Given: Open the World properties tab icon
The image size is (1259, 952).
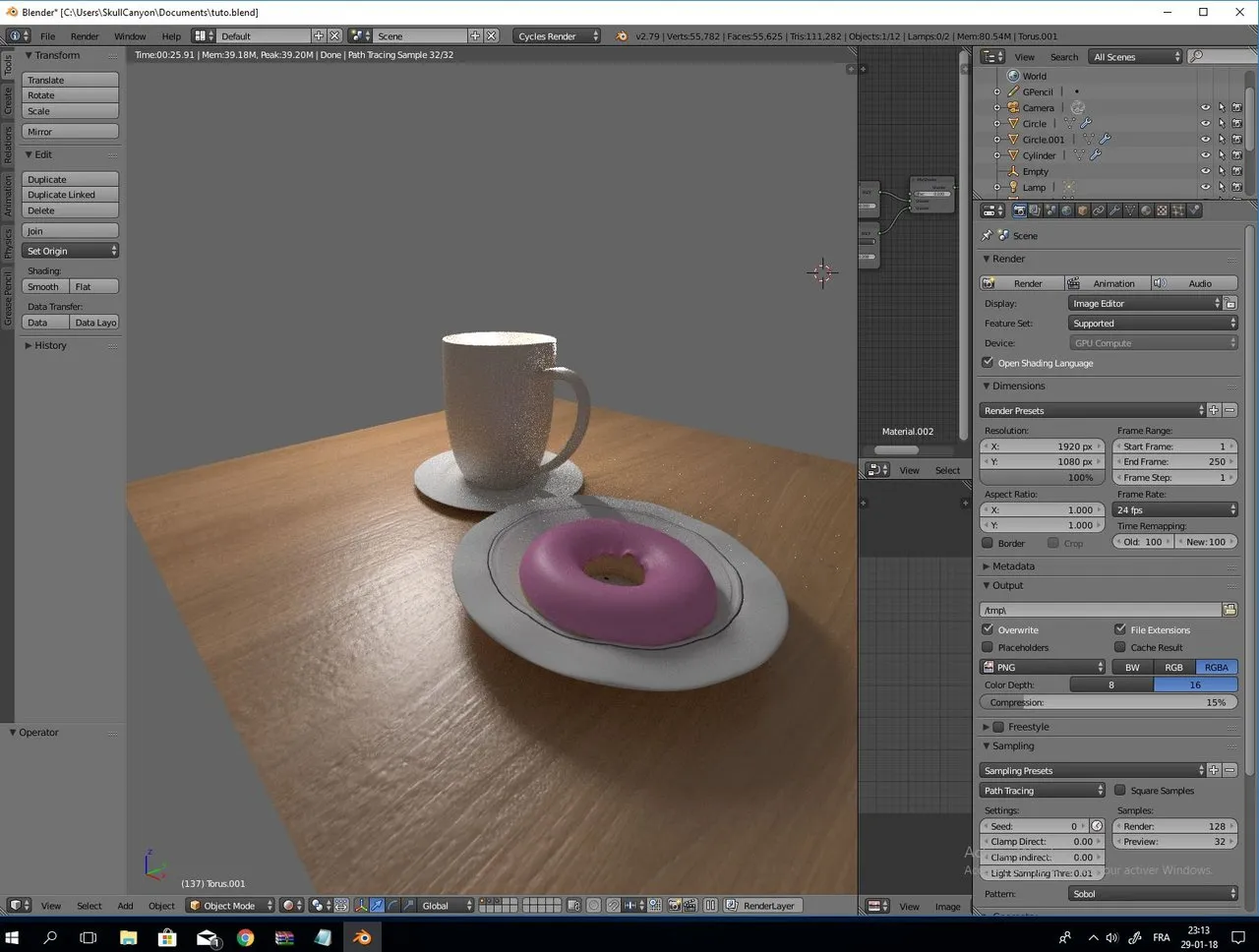Looking at the screenshot, I should pyautogui.click(x=1066, y=210).
